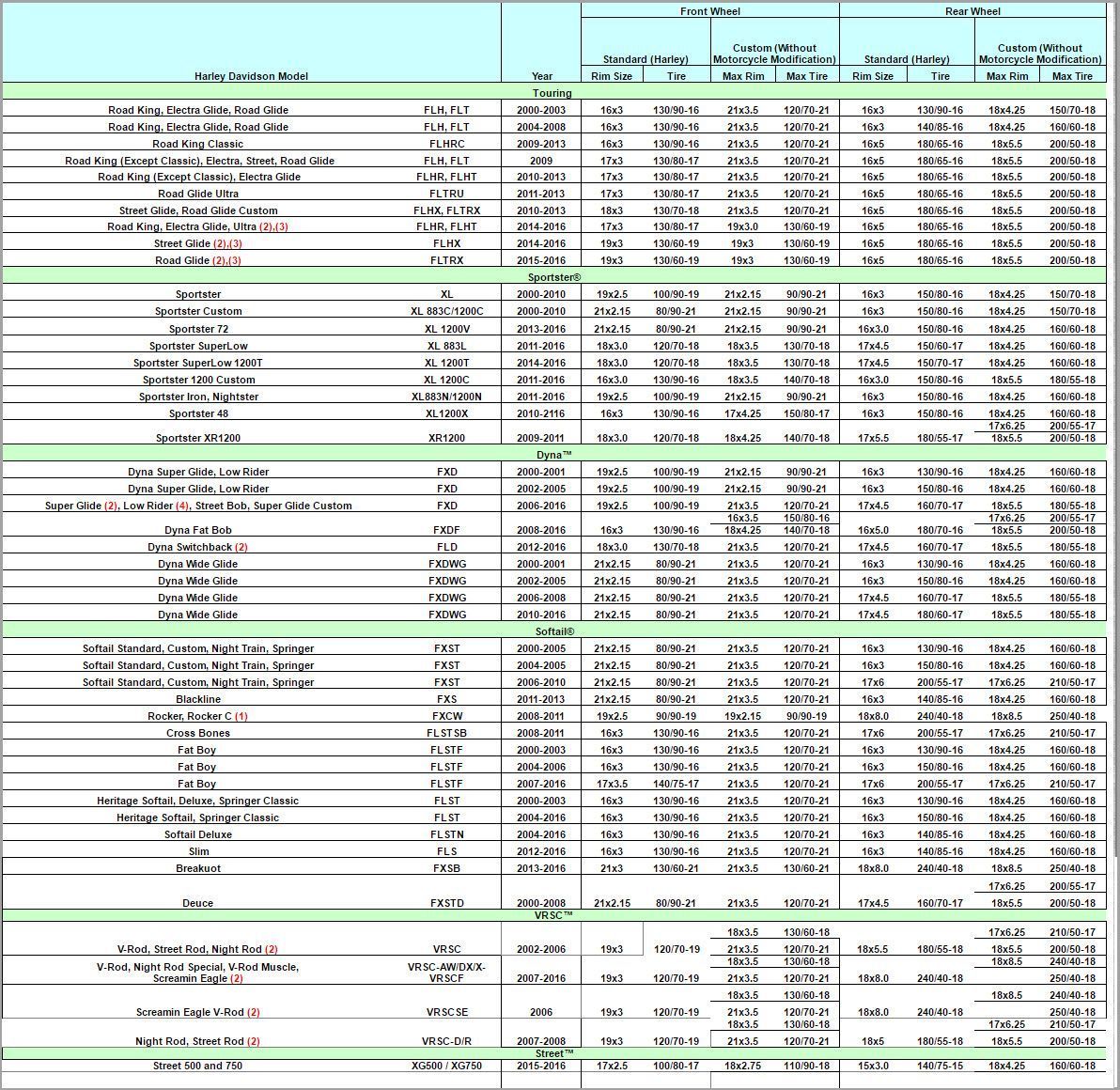
Task: Click the "Cross Bones" model cell
Action: 197,733
